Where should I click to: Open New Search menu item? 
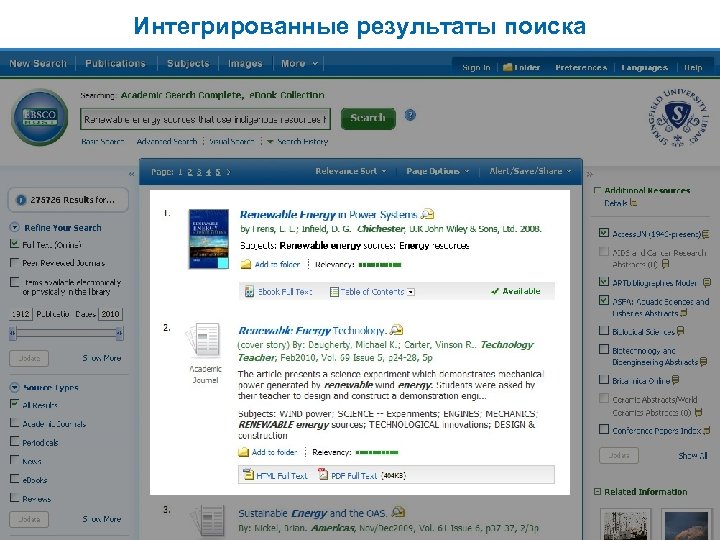coord(38,63)
